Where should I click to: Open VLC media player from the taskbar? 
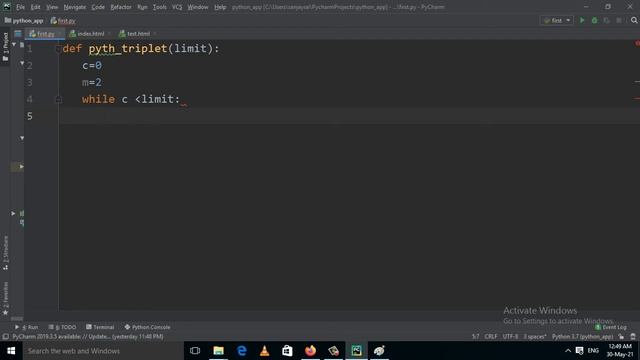(x=264, y=351)
